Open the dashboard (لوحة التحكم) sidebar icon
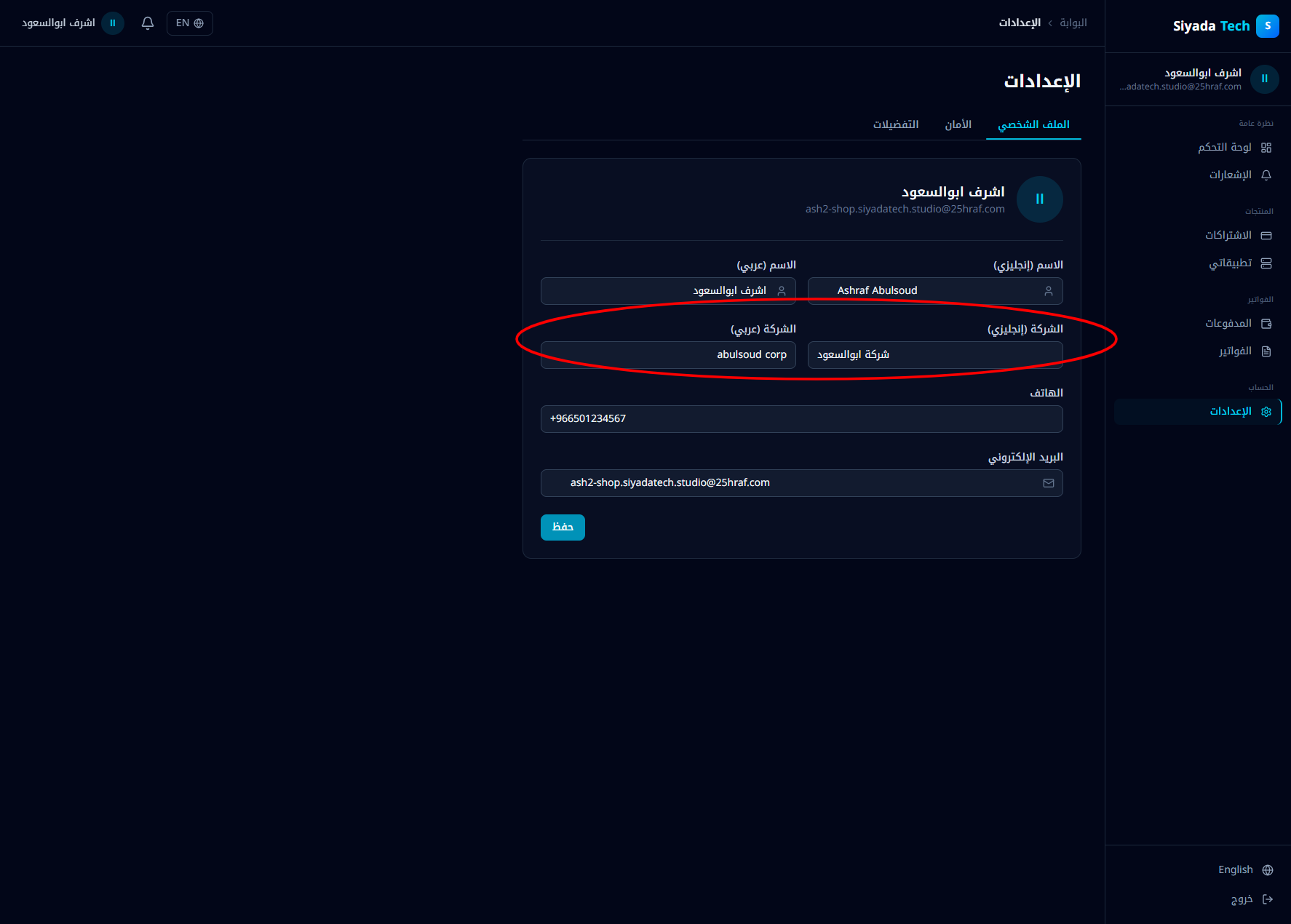Viewport: 1291px width, 924px height. [1266, 148]
